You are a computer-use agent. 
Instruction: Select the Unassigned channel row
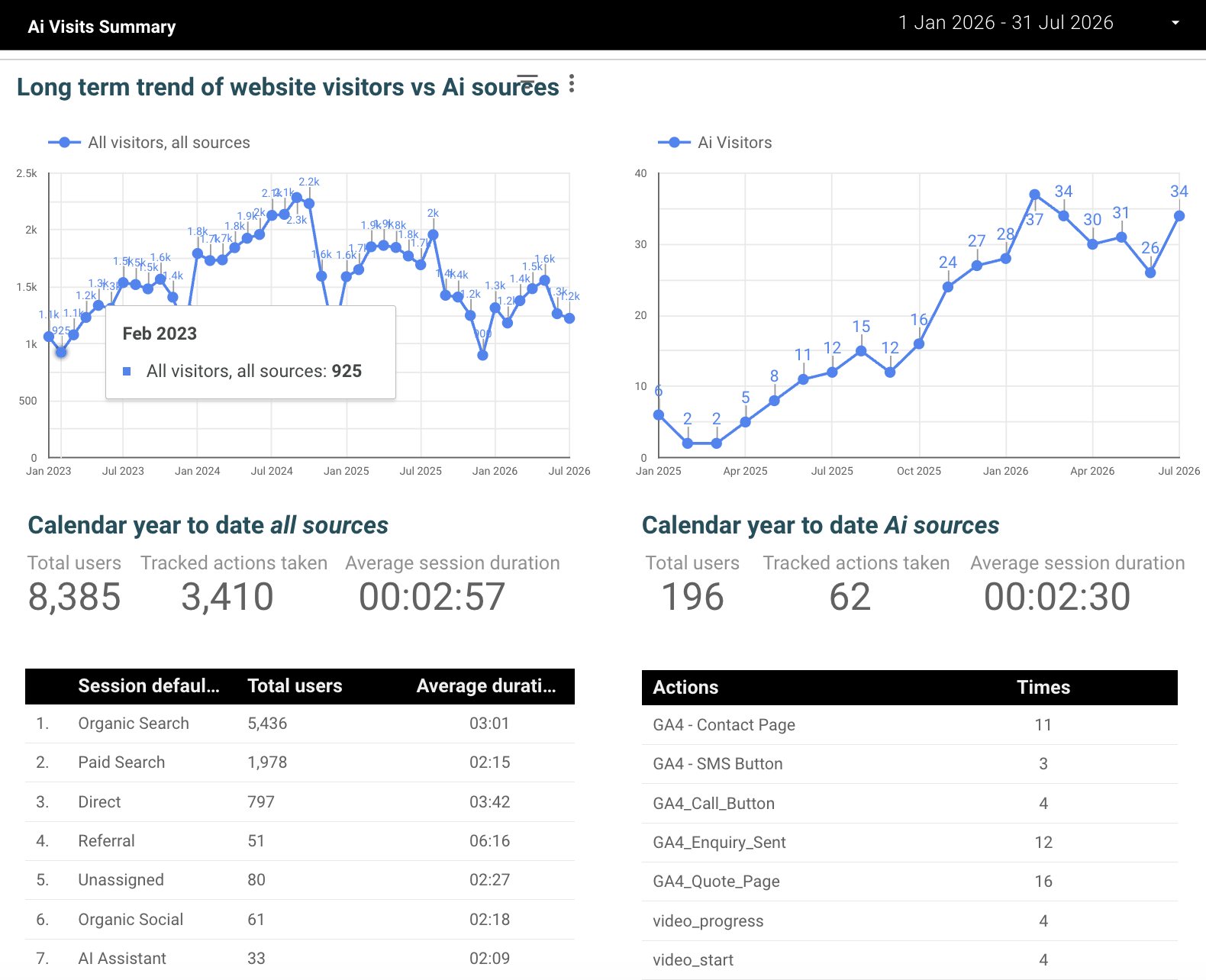[x=300, y=880]
